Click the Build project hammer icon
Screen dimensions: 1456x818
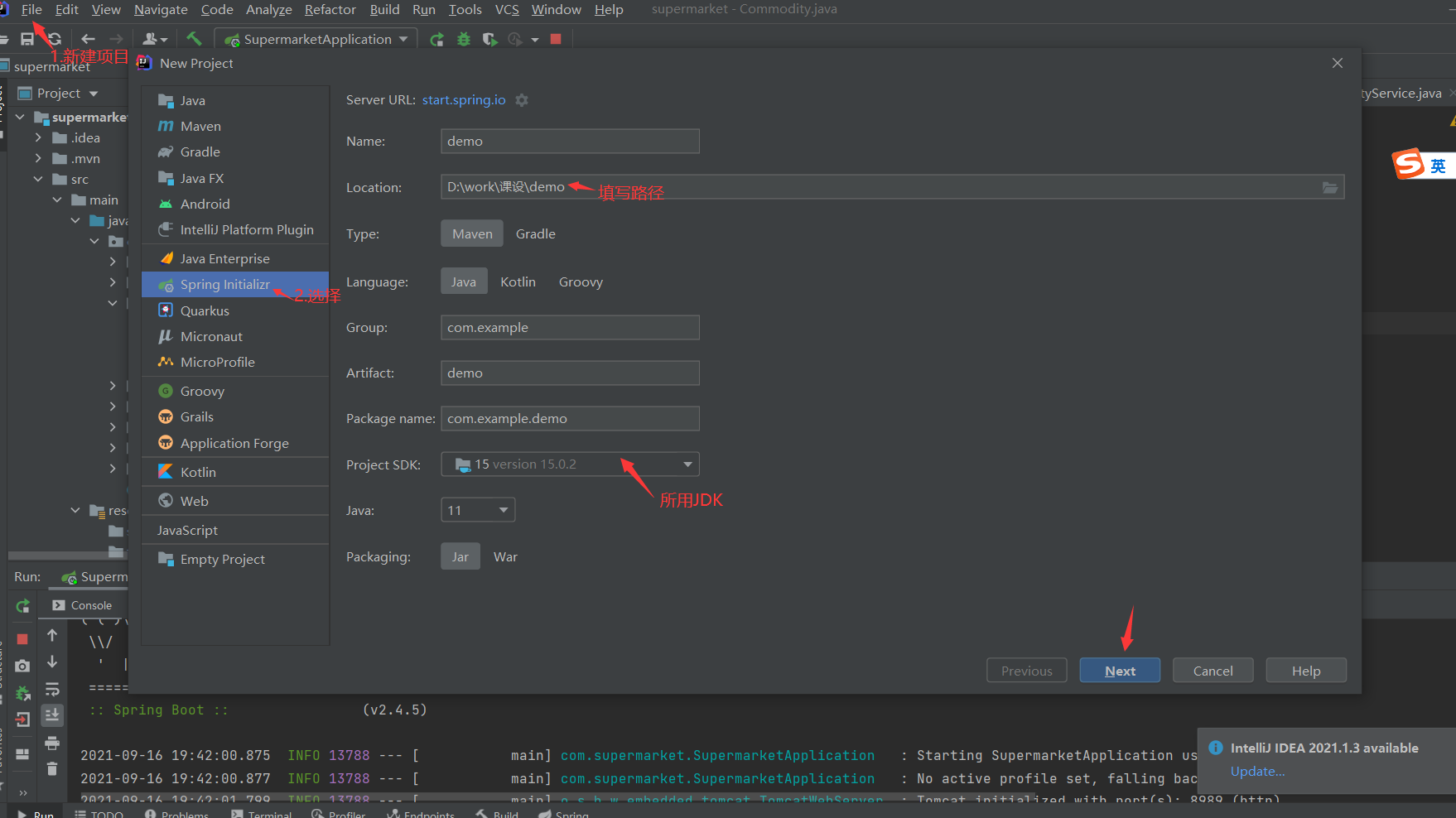194,39
